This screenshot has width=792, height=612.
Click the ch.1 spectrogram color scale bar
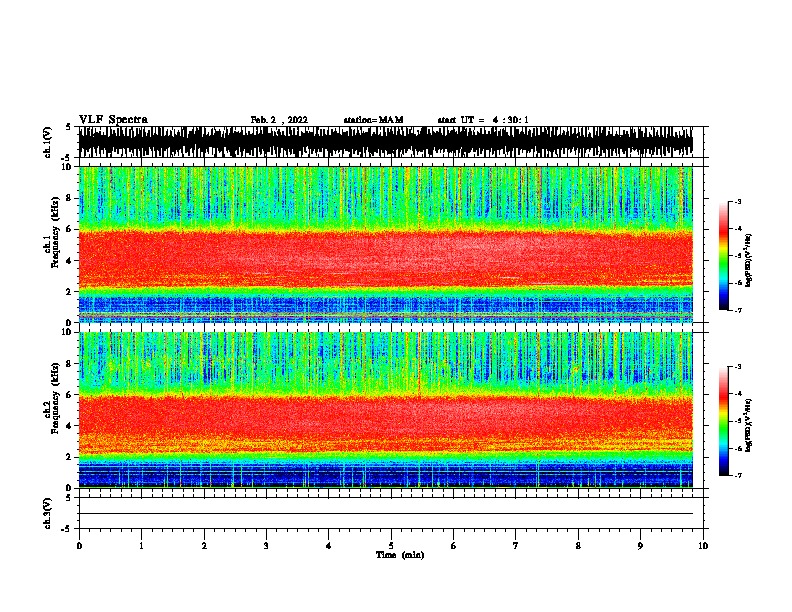click(723, 256)
